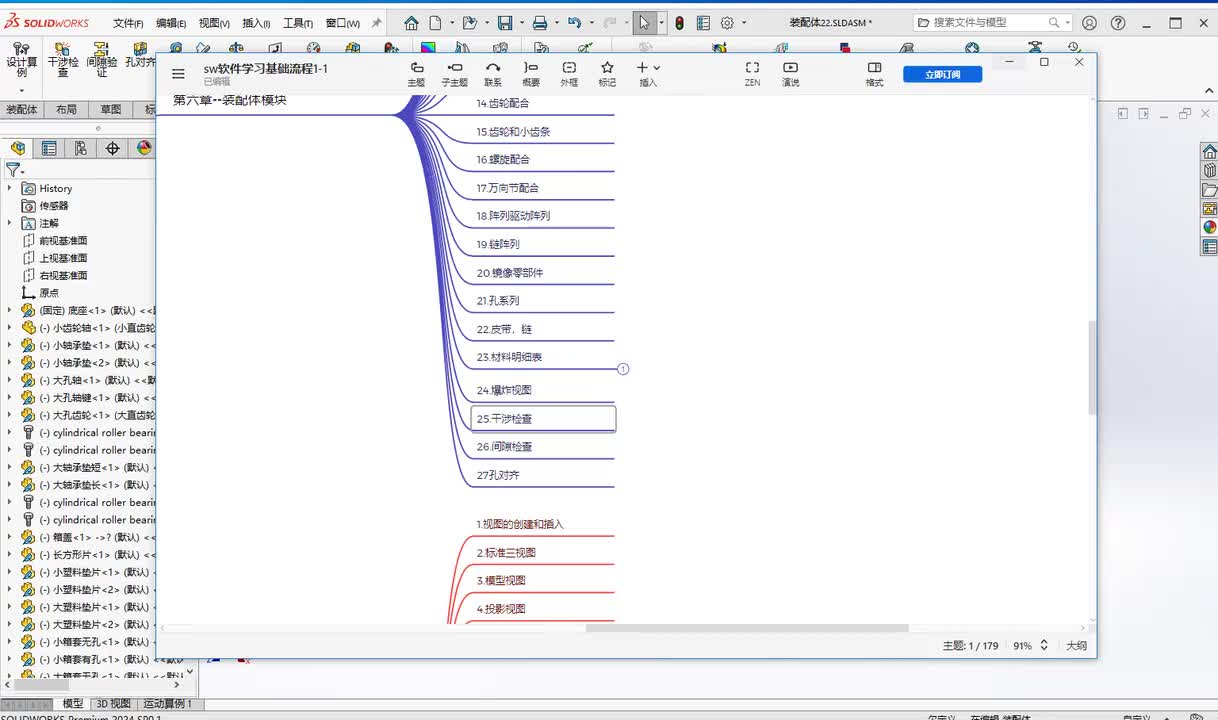Screen dimensions: 1218x720
Task: Open the mind map hamburger menu
Action: [178, 73]
